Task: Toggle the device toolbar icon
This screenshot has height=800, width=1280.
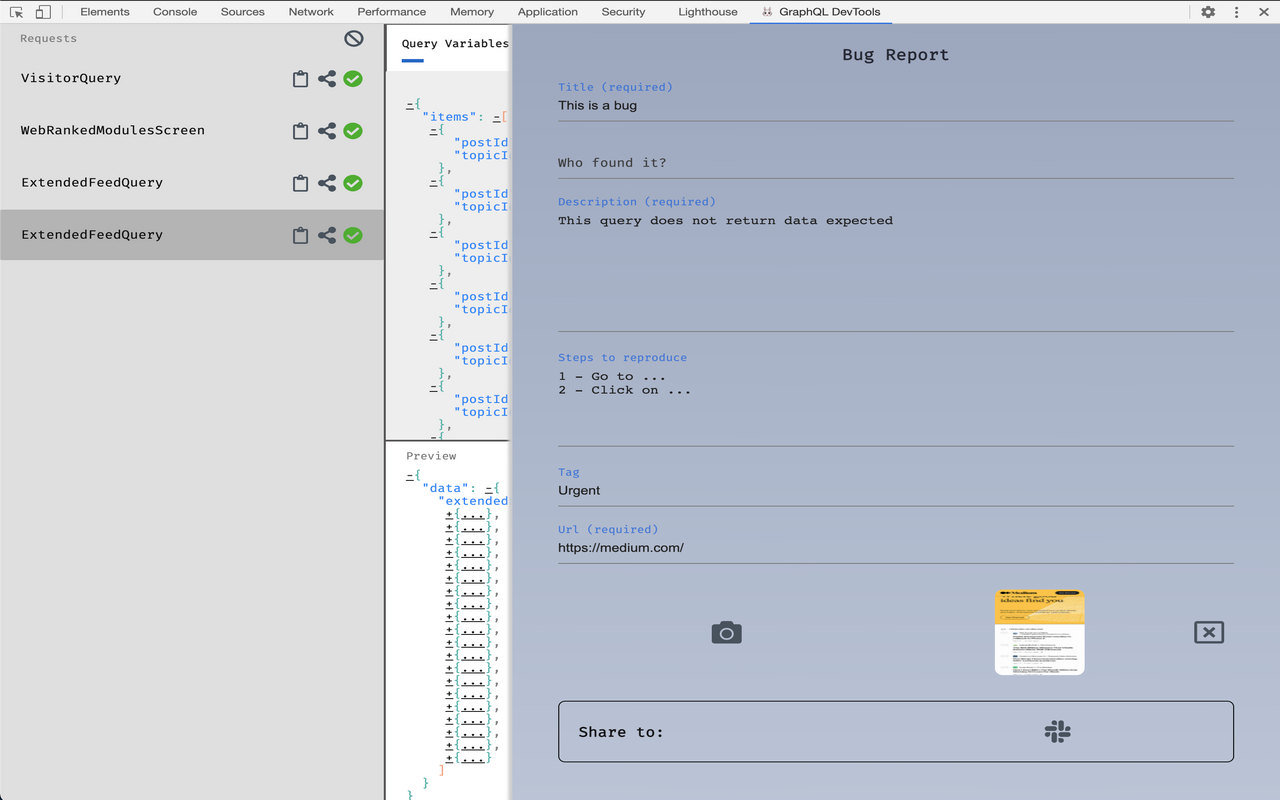Action: click(43, 12)
